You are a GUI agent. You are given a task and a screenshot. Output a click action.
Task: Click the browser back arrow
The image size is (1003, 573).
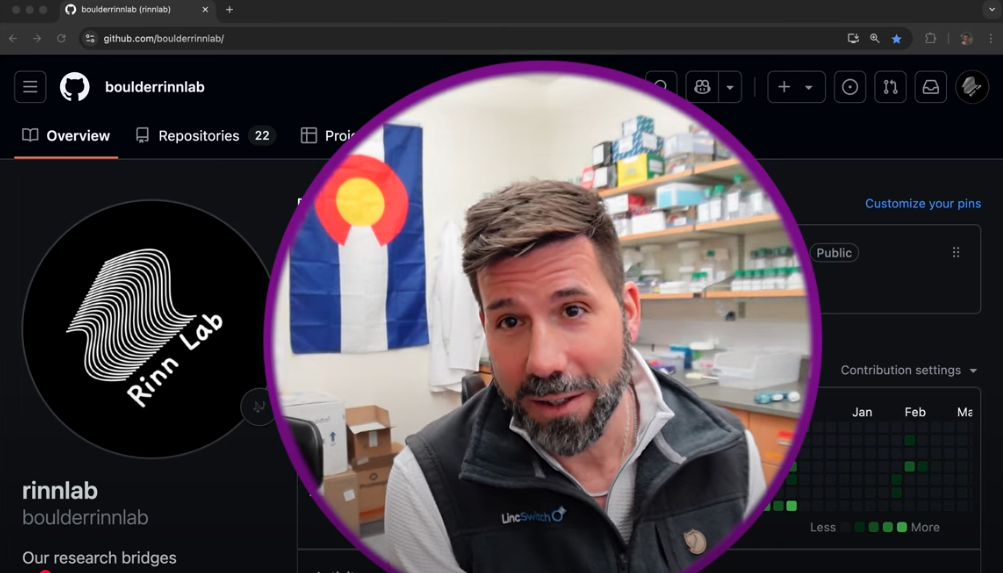point(13,38)
